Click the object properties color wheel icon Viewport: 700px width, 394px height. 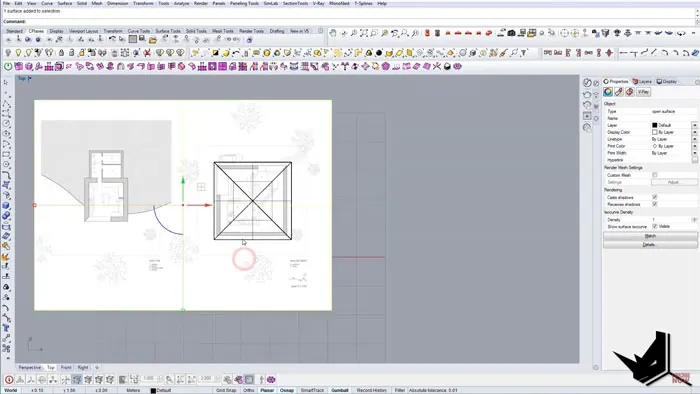(608, 92)
